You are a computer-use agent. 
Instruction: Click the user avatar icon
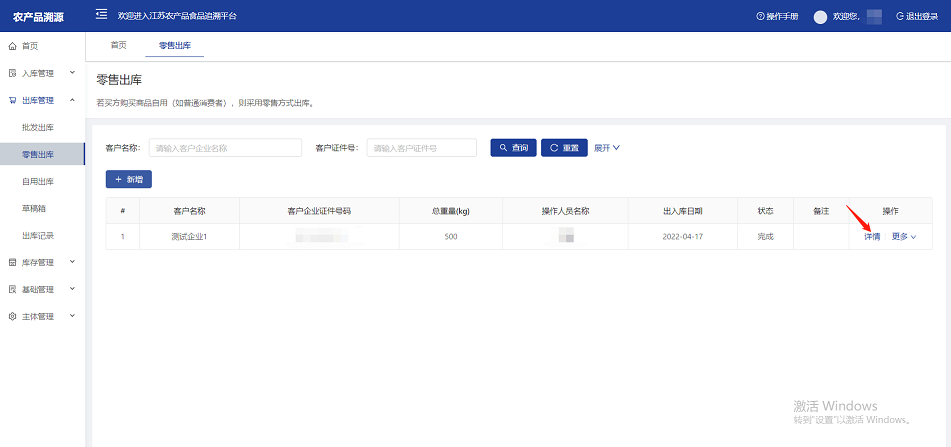point(821,17)
